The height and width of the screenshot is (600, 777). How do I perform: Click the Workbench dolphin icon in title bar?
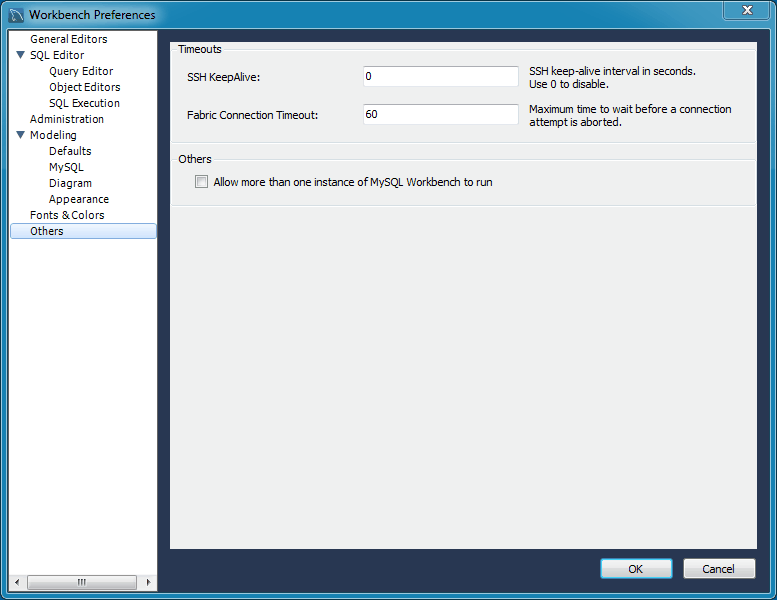pyautogui.click(x=16, y=15)
